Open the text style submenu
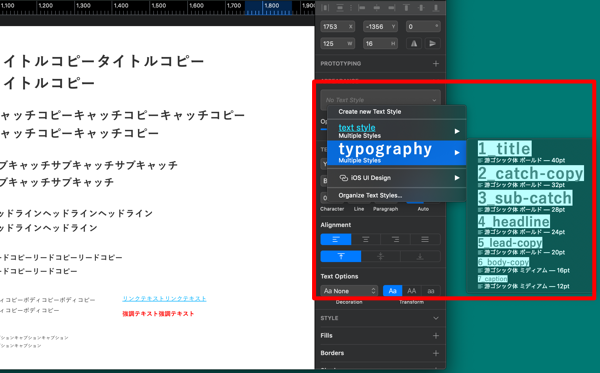This screenshot has height=373, width=600. coord(396,131)
